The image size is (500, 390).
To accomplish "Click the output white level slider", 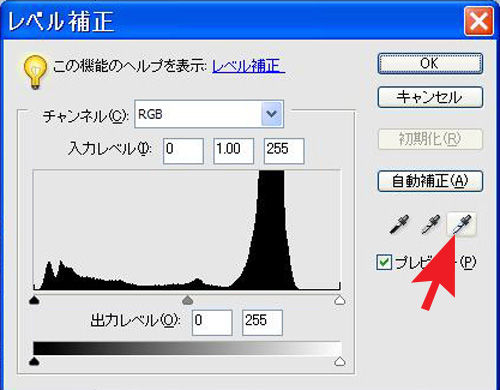I will (340, 361).
